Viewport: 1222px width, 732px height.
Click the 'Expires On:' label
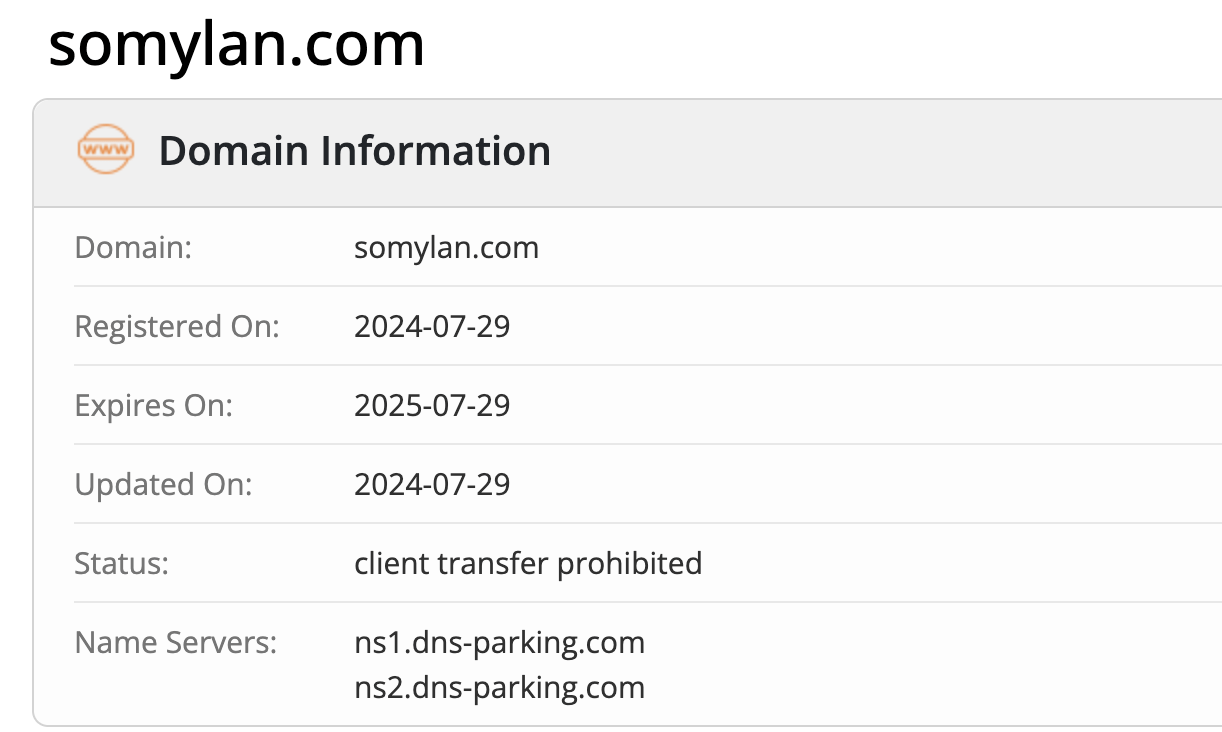click(x=153, y=405)
